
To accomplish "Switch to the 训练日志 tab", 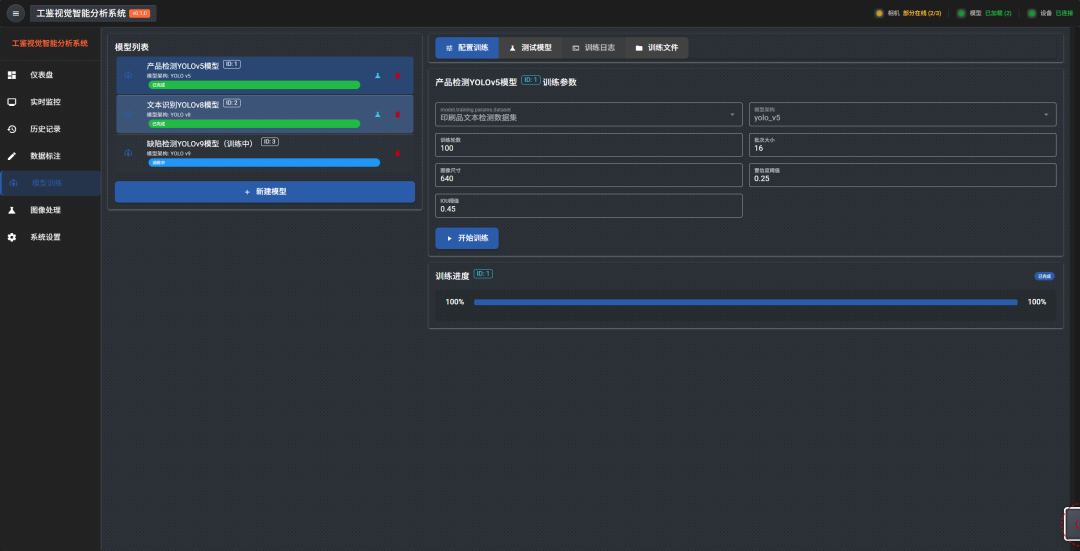I will click(594, 48).
